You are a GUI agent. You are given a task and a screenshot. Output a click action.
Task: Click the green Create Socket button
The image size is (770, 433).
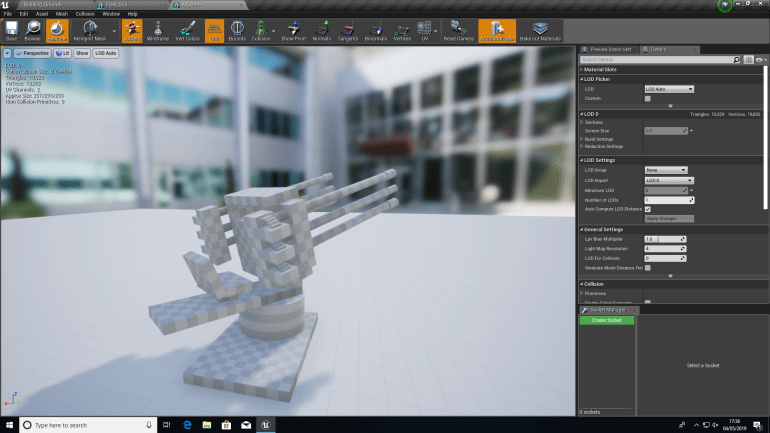coord(606,320)
